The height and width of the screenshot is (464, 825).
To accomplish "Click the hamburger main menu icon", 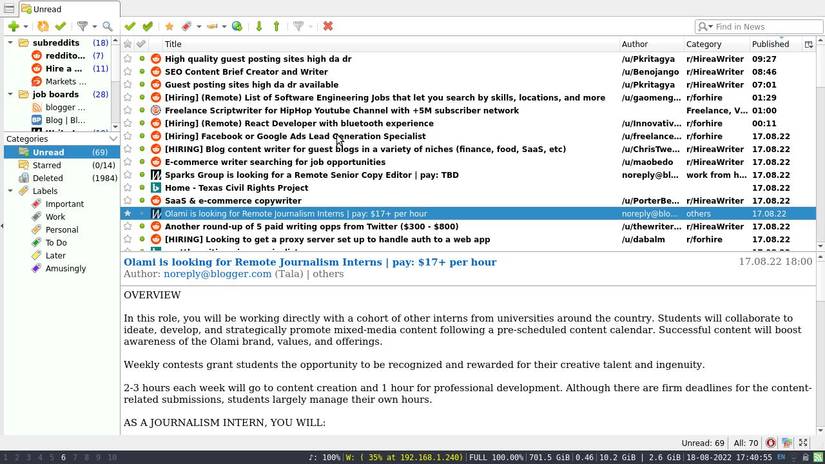I will (9, 9).
